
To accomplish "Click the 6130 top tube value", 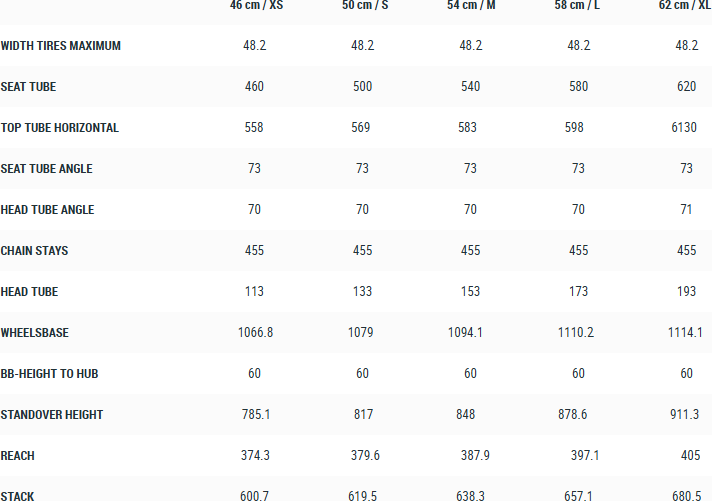I will click(686, 128).
